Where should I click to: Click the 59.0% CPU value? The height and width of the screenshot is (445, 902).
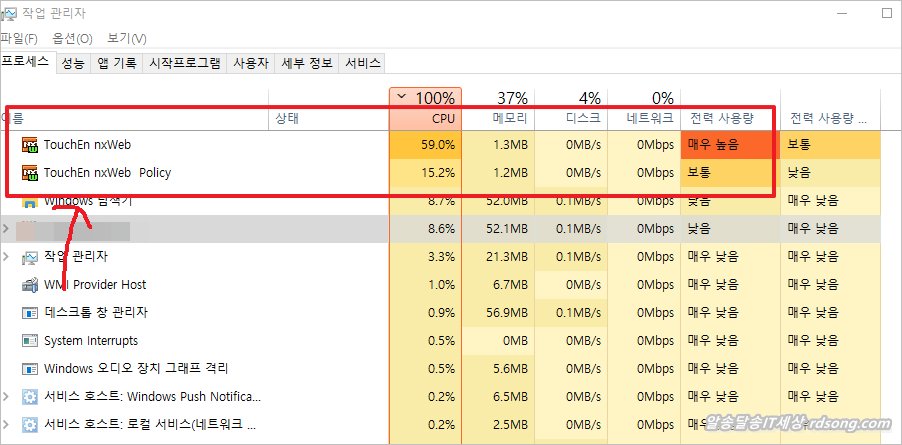click(x=438, y=145)
